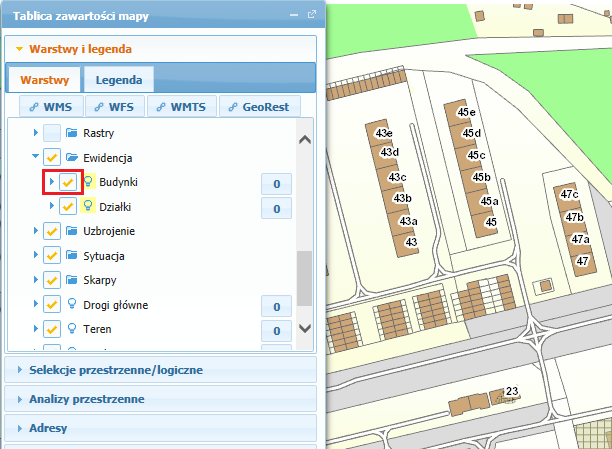Expand the Działki layer node
This screenshot has width=612, height=449.
(52, 205)
